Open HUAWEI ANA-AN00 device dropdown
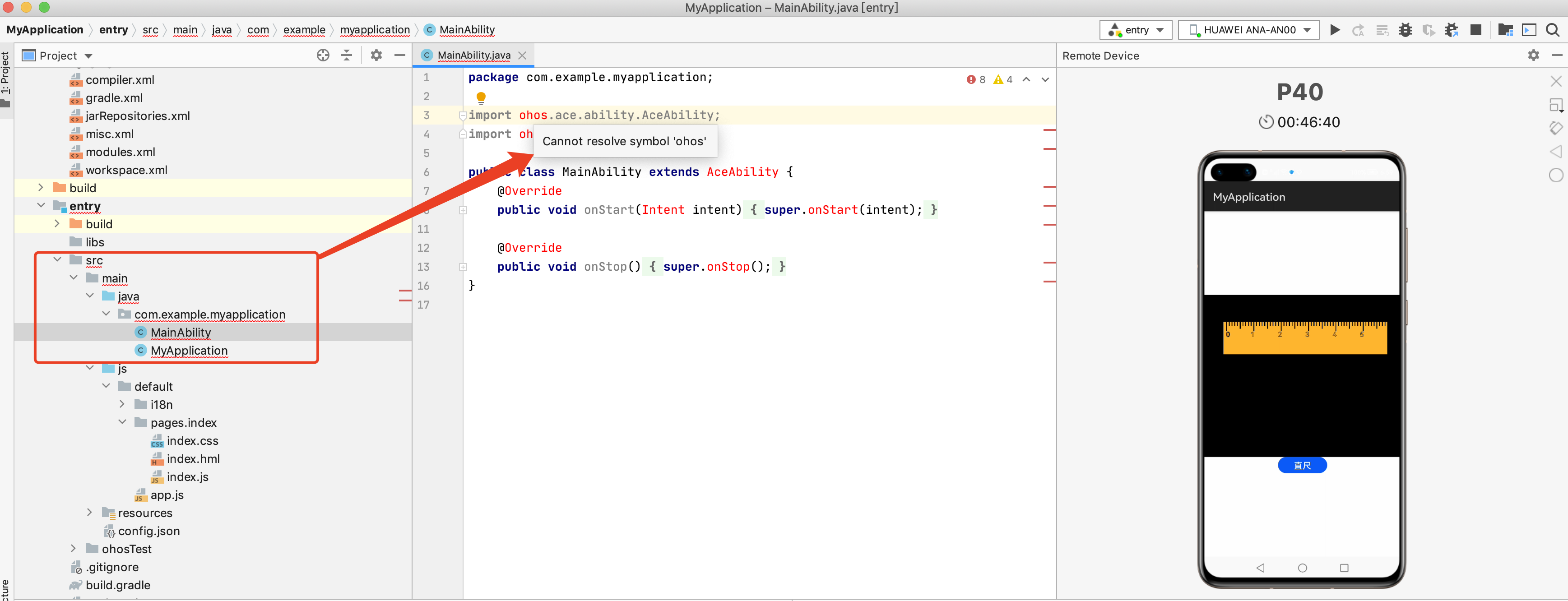This screenshot has height=601, width=1568. coord(1249,30)
